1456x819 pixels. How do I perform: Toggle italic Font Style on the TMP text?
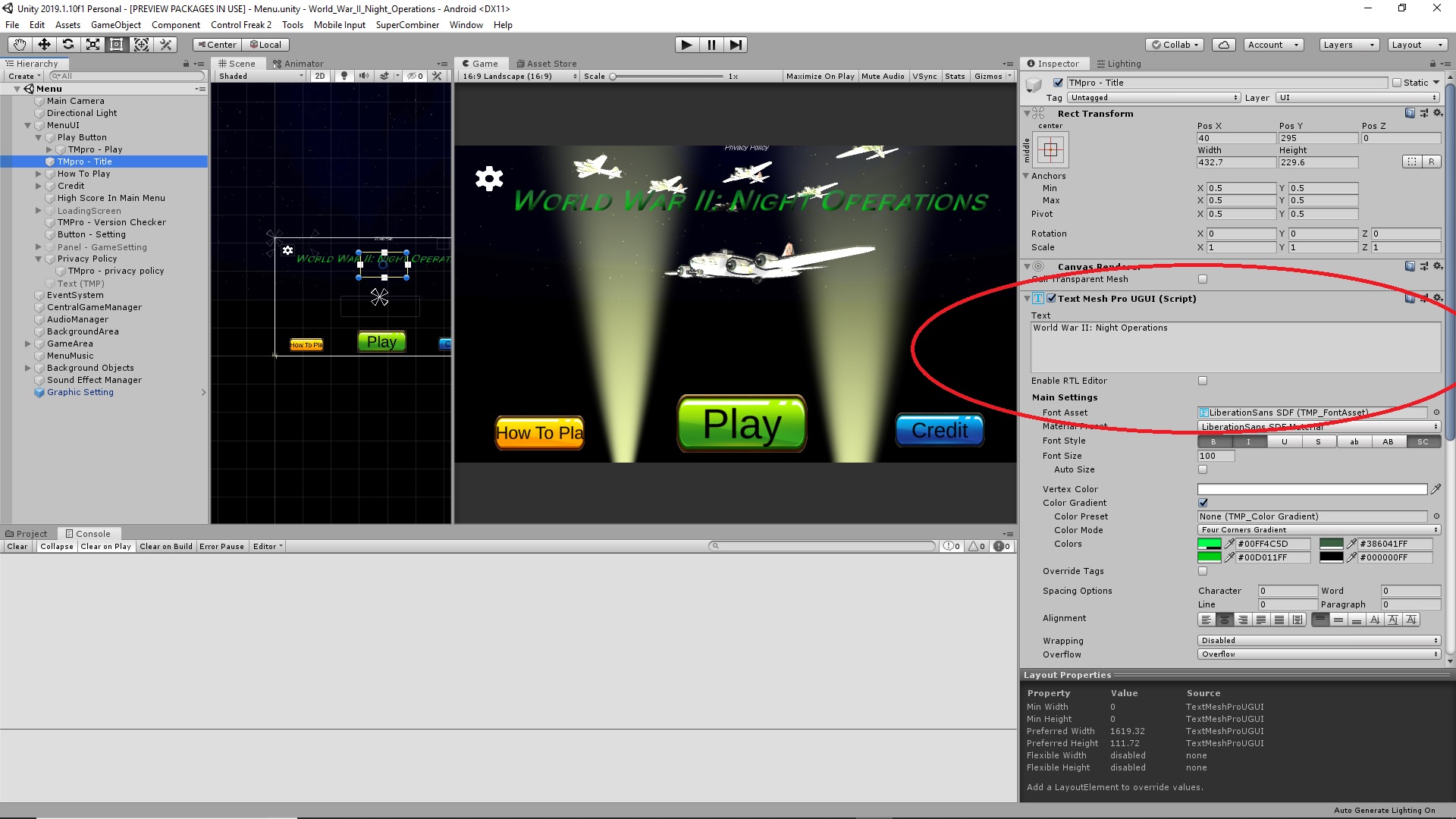pos(1250,441)
